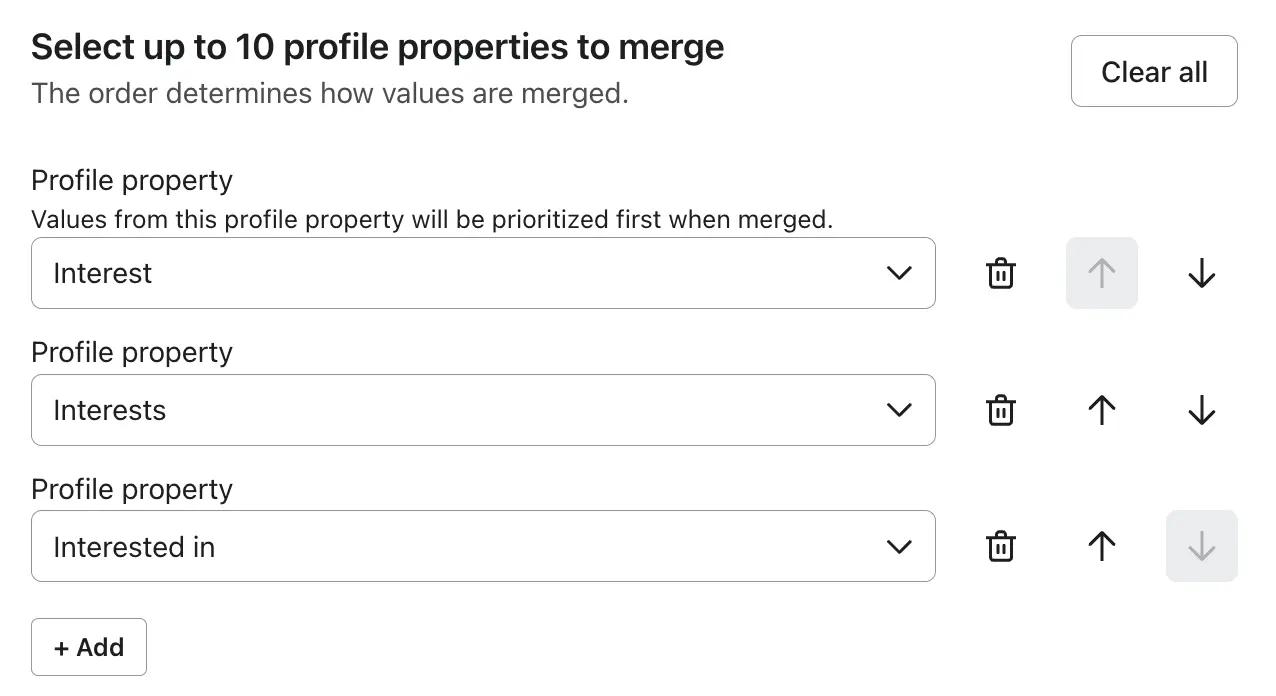Move the Interested in property up
This screenshot has width=1276, height=696.
click(1101, 546)
